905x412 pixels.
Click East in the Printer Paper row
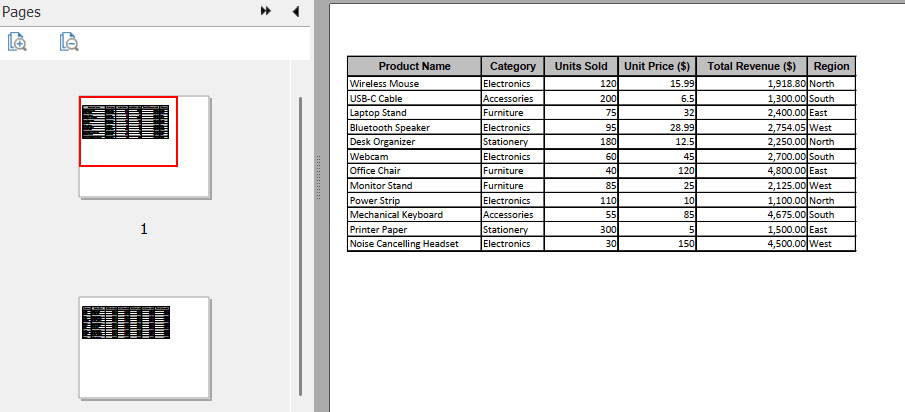pos(818,230)
